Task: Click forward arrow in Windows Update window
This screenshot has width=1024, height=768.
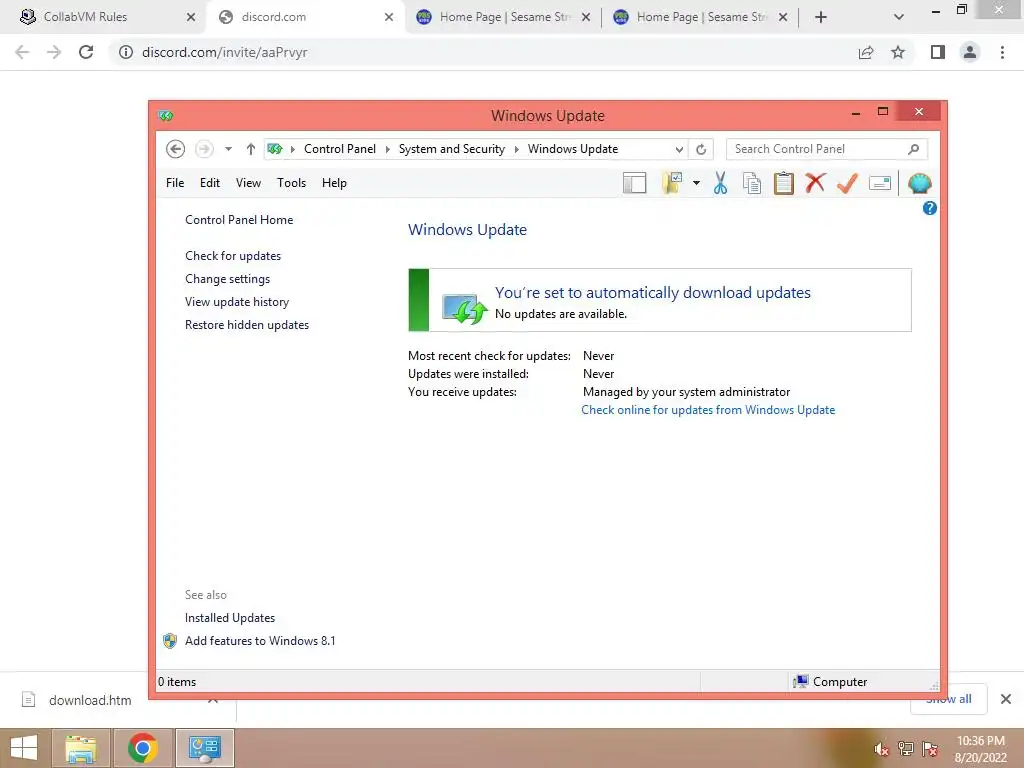Action: coord(204,149)
